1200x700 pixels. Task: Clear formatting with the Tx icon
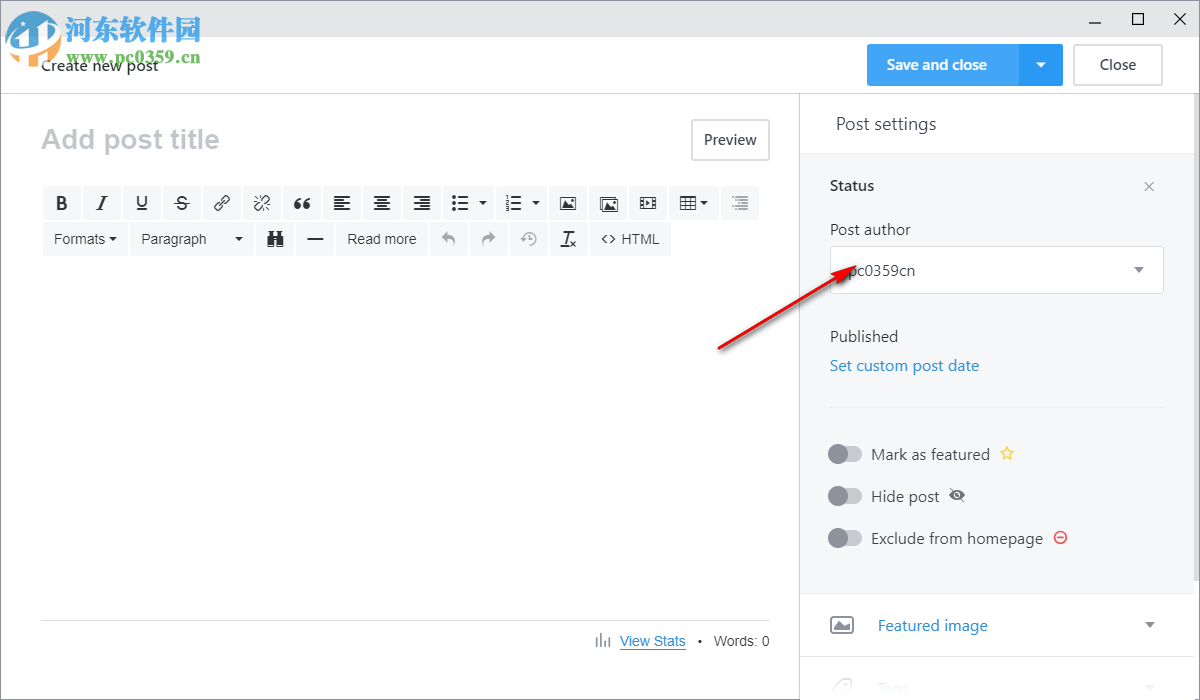pos(569,239)
